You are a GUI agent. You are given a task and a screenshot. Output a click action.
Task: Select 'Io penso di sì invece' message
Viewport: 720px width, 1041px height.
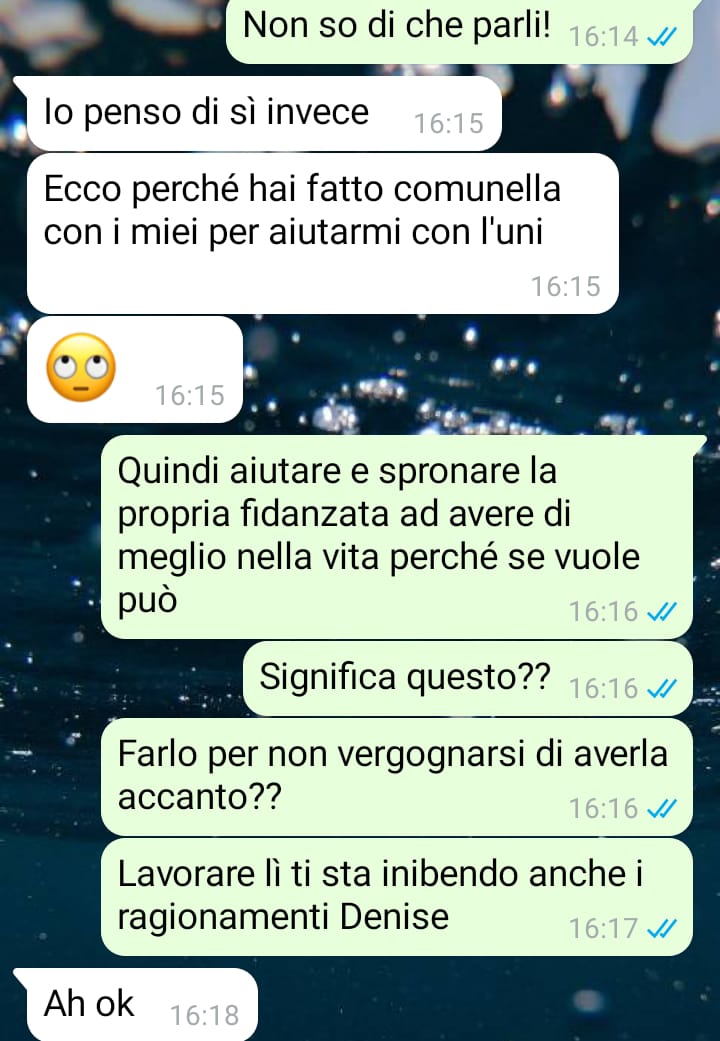pos(264,114)
